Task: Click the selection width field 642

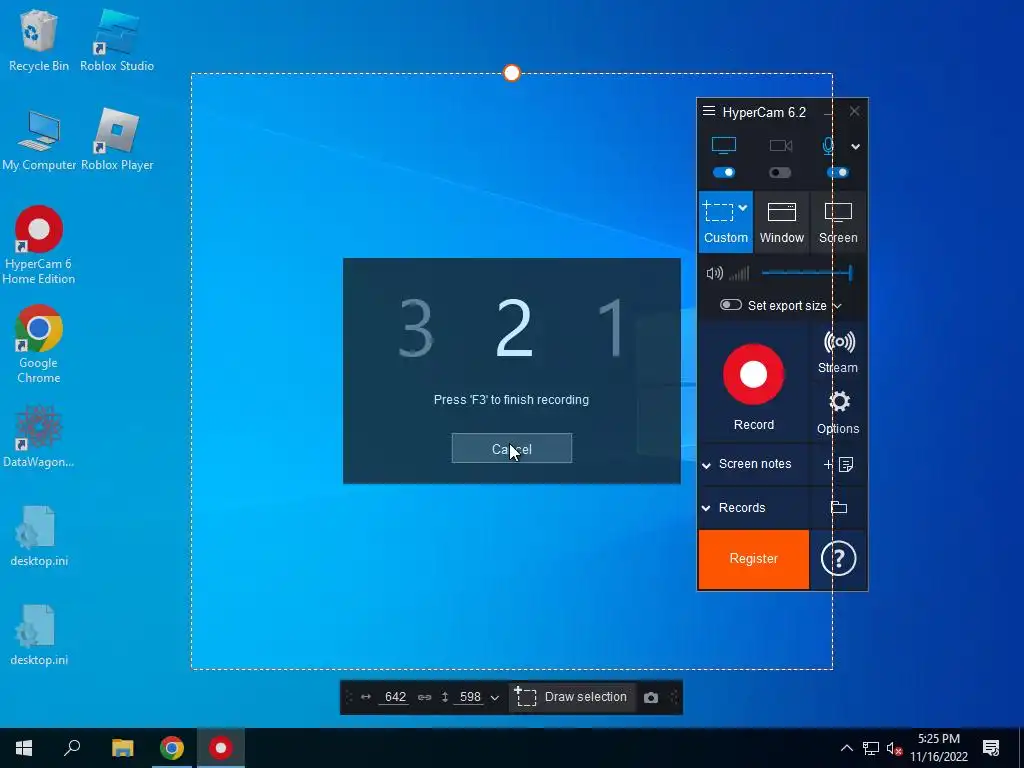Action: point(395,697)
